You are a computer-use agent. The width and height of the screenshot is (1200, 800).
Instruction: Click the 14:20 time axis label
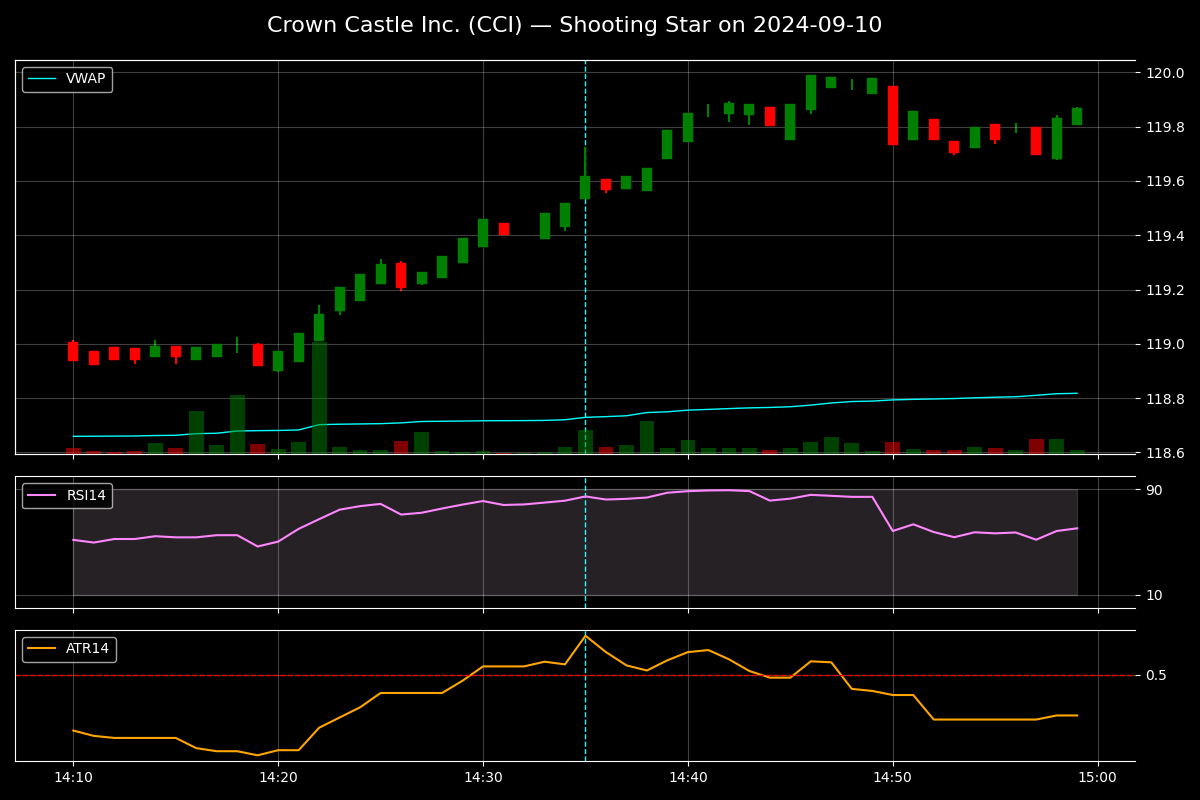coord(278,777)
